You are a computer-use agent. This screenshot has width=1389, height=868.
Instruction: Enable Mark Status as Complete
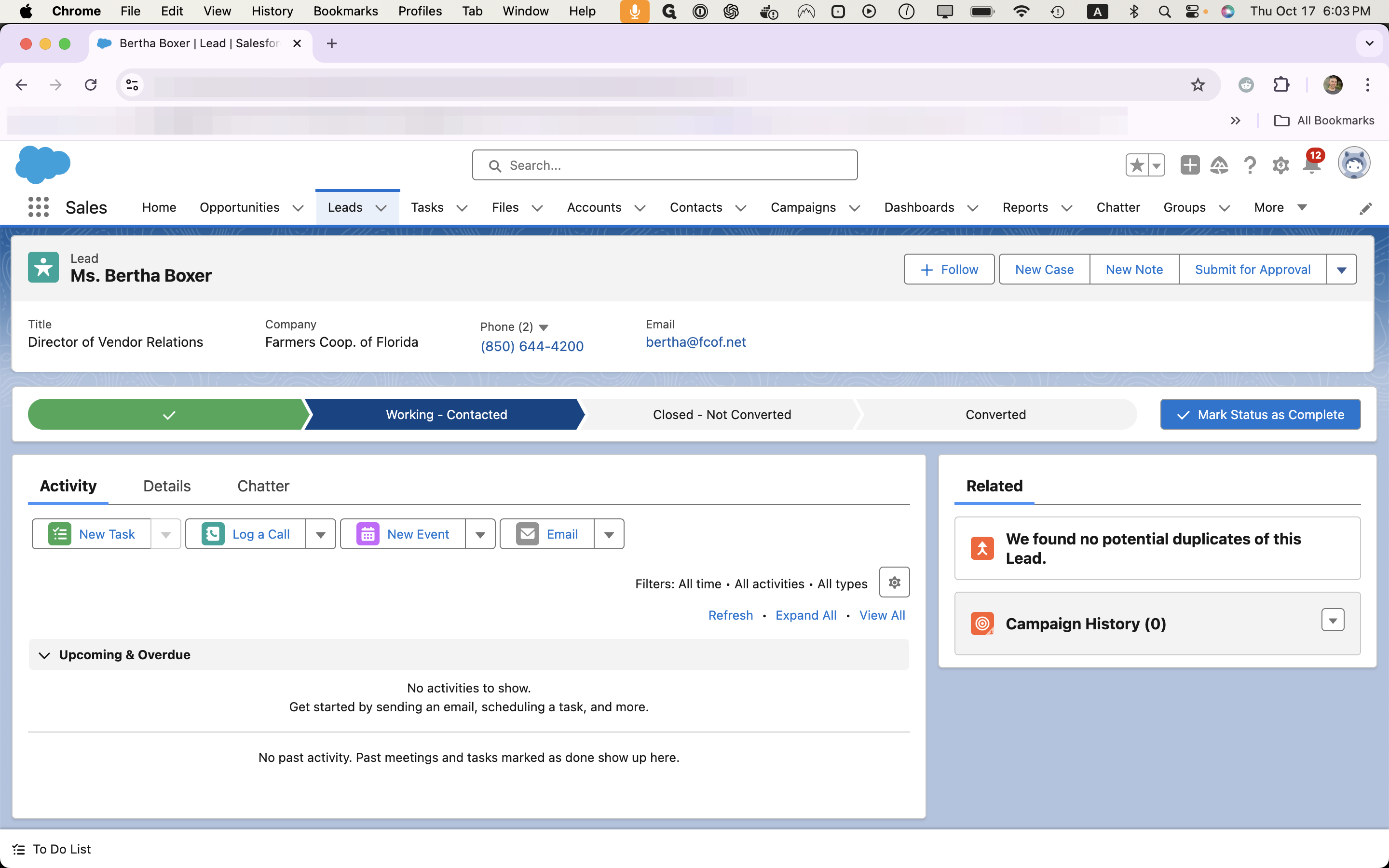click(1260, 414)
